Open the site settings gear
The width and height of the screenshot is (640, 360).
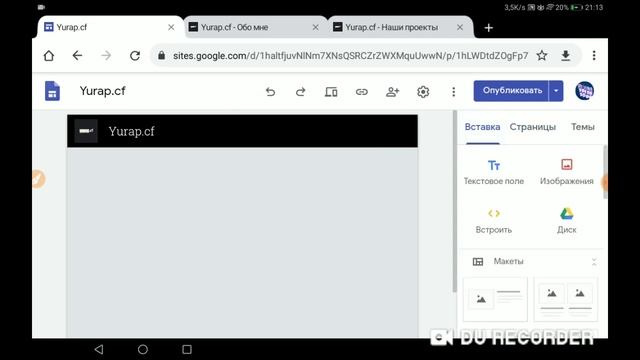[423, 92]
